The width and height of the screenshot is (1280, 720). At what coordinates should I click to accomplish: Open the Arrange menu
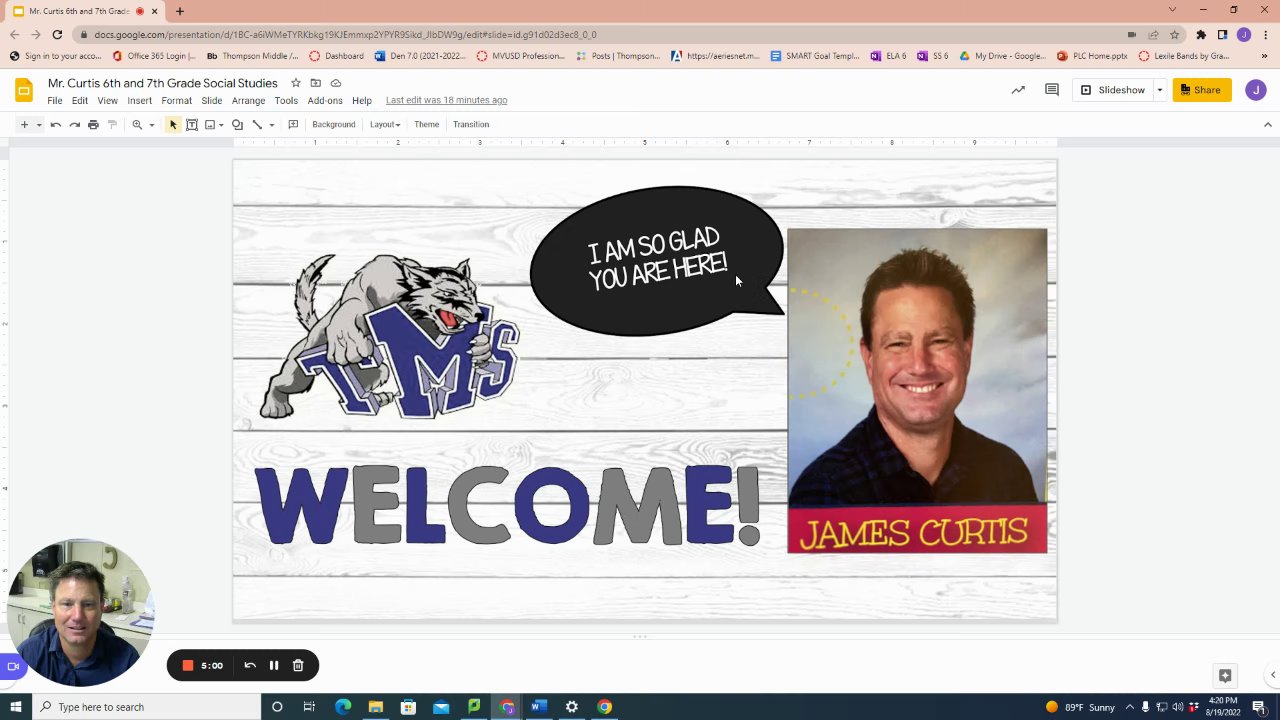point(249,101)
